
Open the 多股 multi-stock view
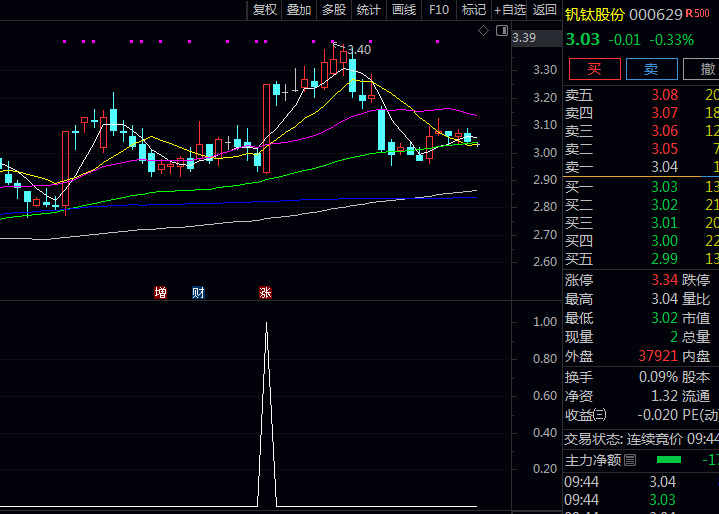click(x=334, y=10)
